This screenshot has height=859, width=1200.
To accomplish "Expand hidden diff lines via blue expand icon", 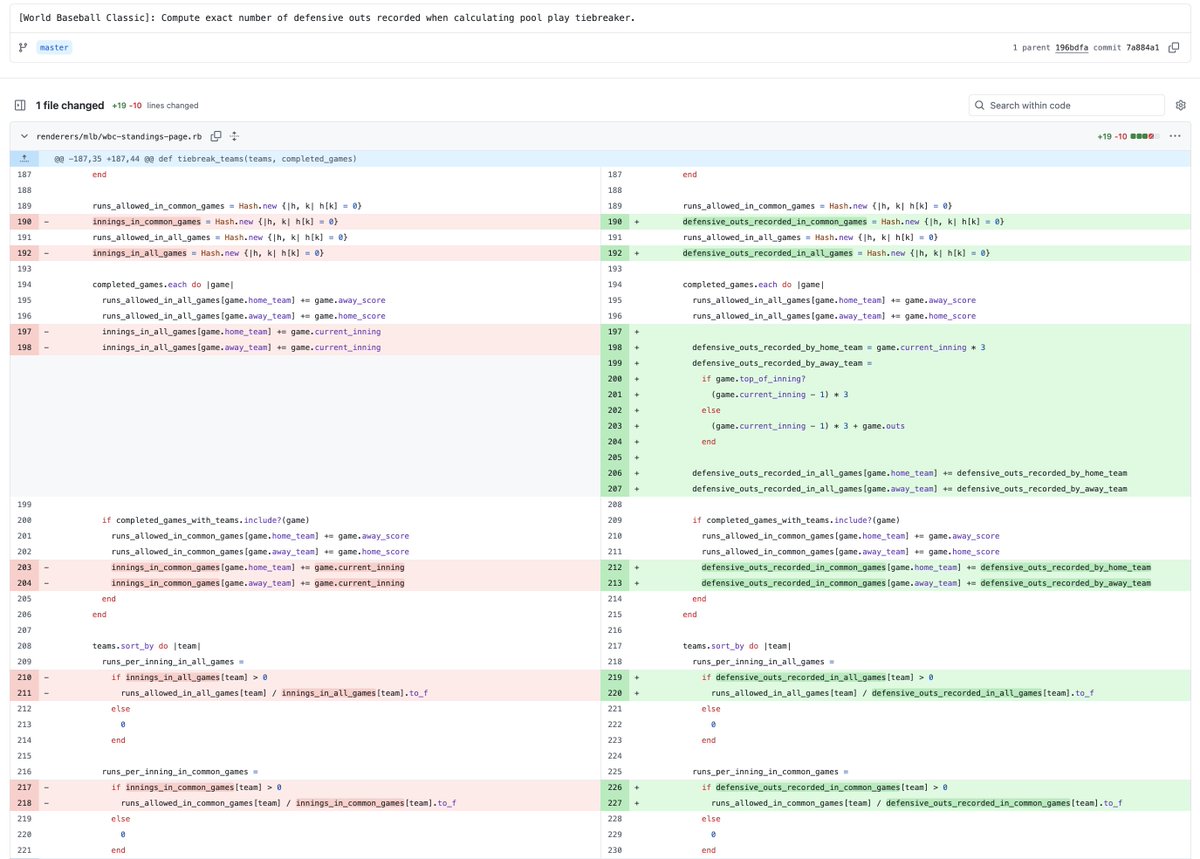I will point(24,158).
